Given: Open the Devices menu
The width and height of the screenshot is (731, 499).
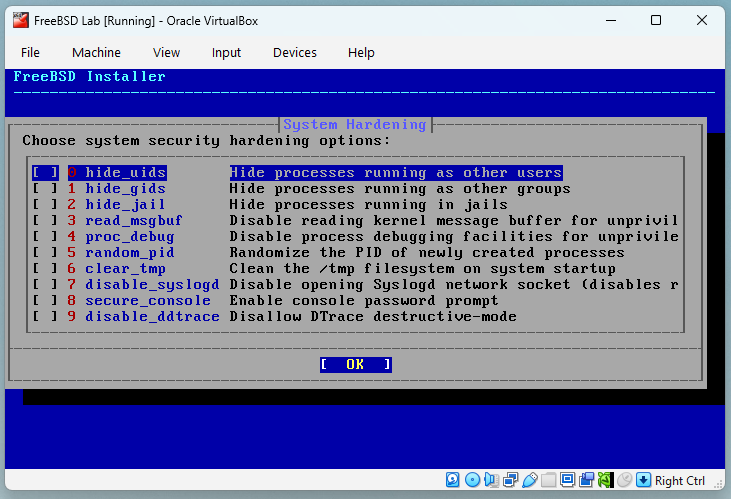Looking at the screenshot, I should coord(295,53).
